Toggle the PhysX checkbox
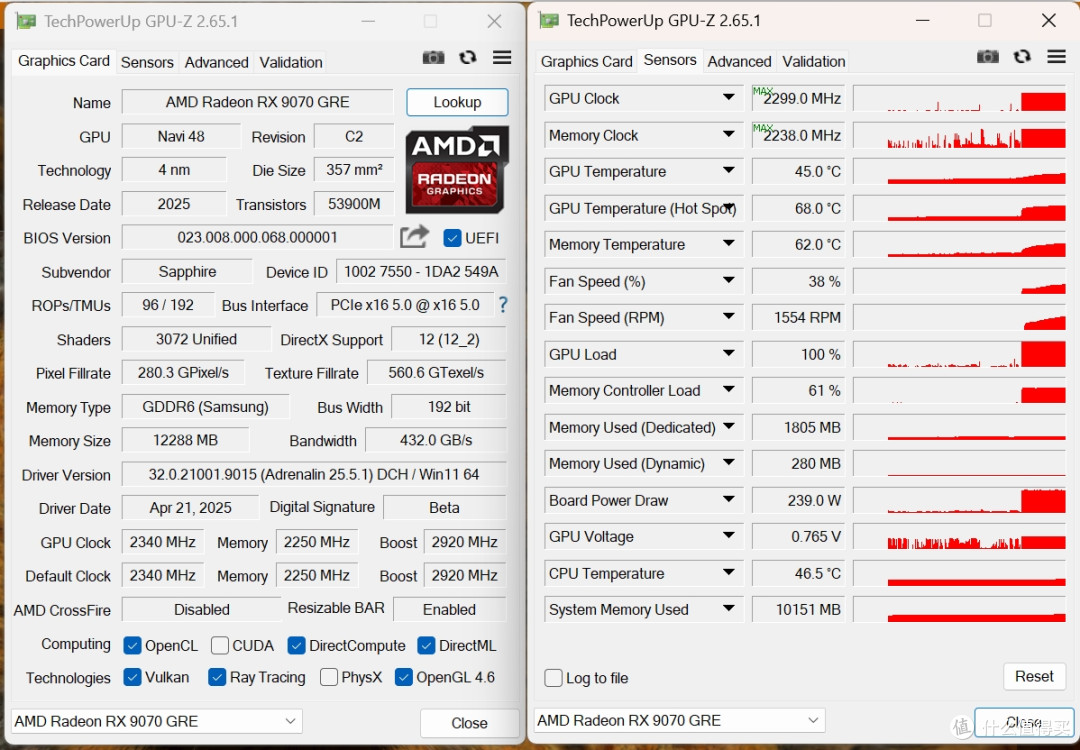The height and width of the screenshot is (750, 1080). pos(329,677)
